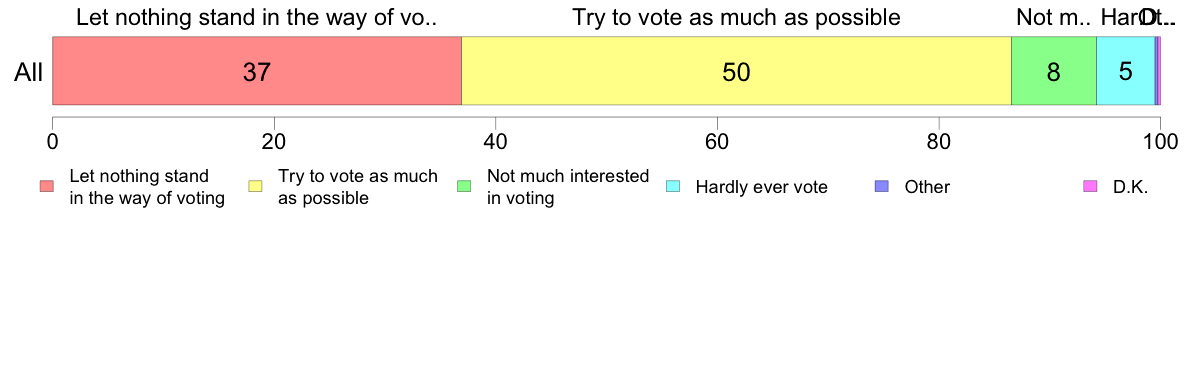Click the green bar segment labeled 8

point(1054,70)
